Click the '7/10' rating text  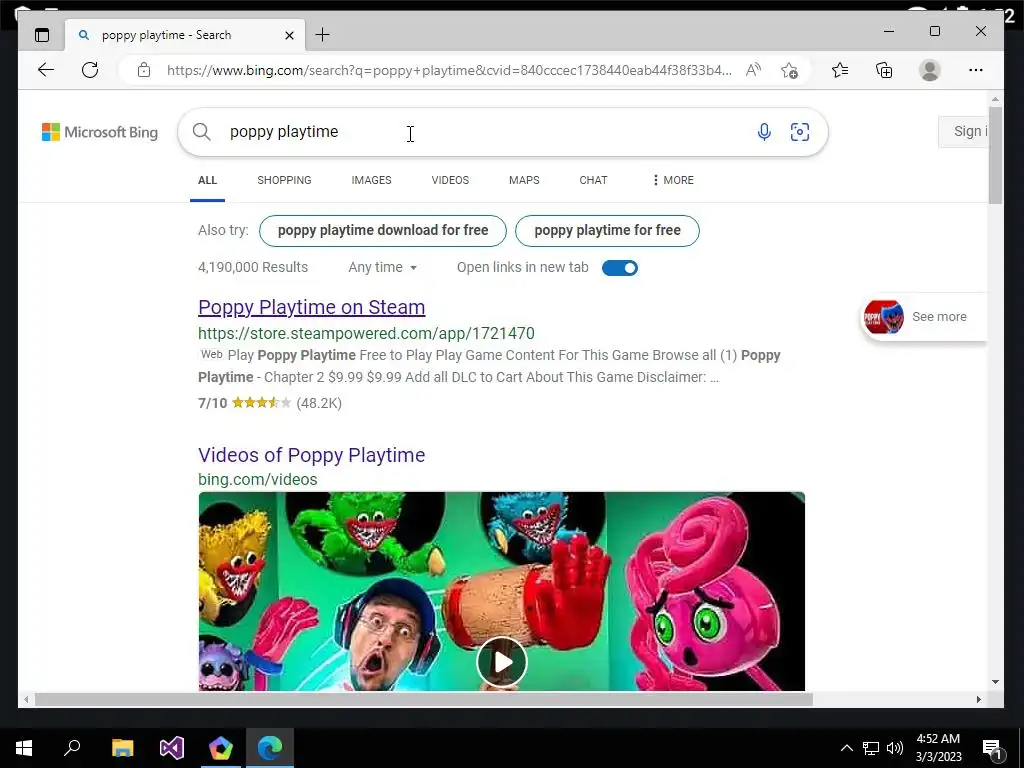pyautogui.click(x=212, y=403)
